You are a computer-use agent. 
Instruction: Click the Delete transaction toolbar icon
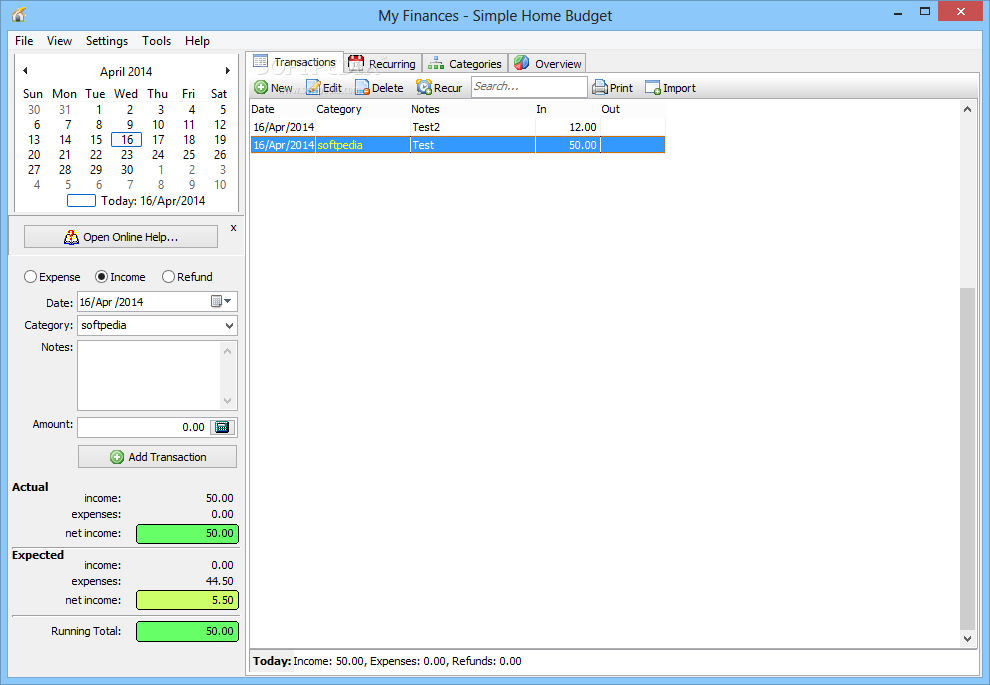(x=362, y=87)
